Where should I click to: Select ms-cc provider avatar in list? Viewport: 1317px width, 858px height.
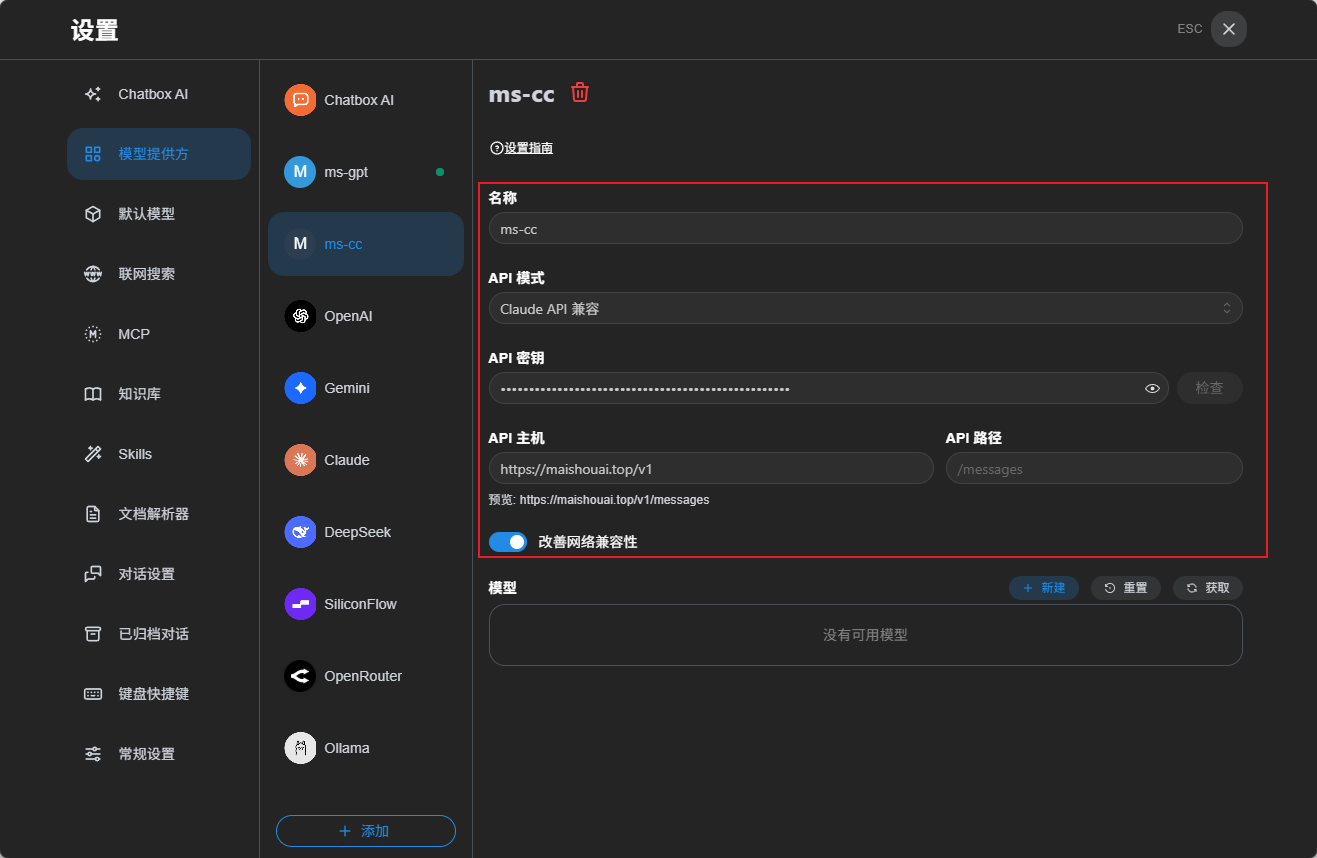pos(300,244)
